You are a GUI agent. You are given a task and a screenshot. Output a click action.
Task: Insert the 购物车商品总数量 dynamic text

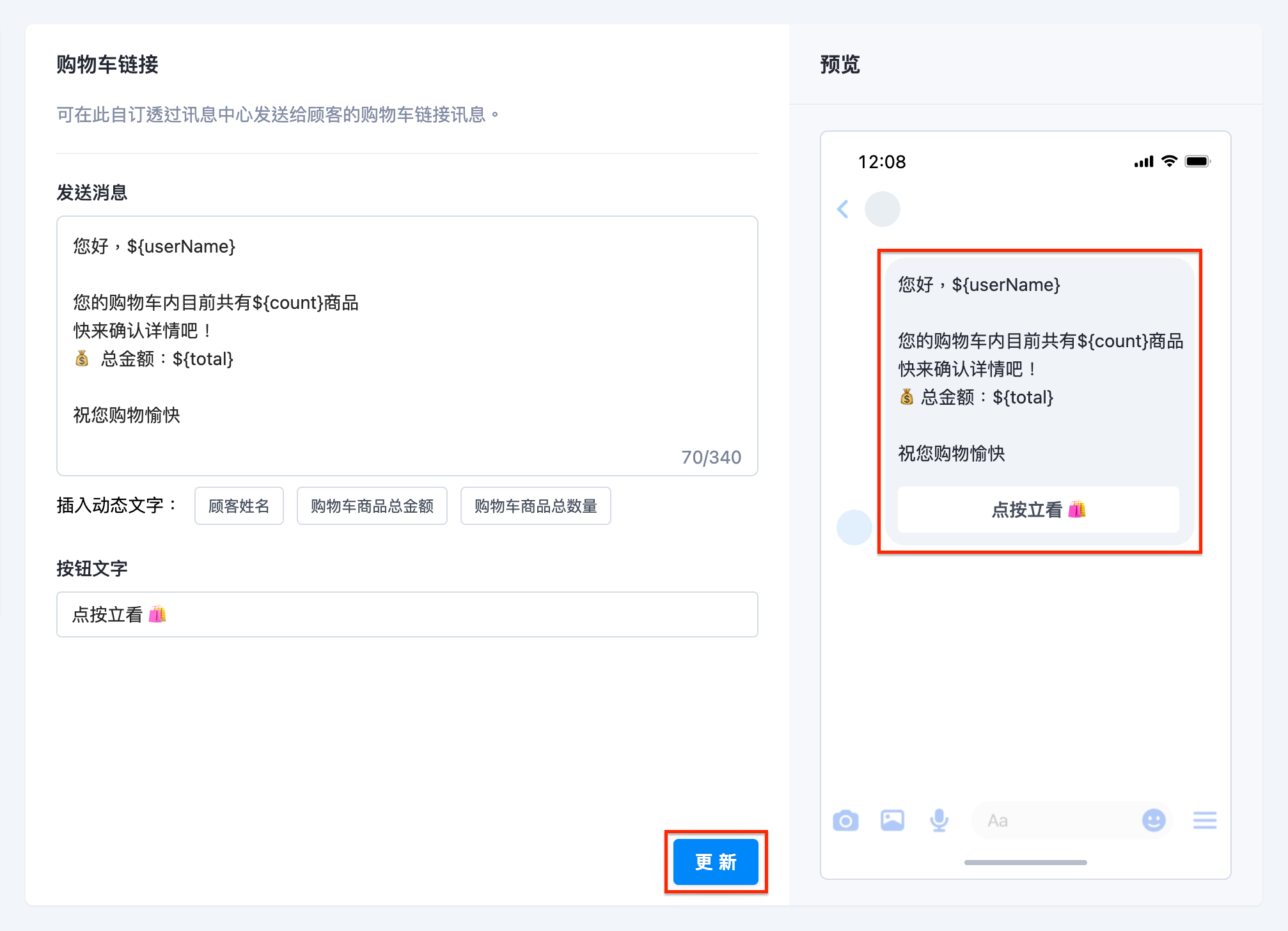(x=536, y=506)
